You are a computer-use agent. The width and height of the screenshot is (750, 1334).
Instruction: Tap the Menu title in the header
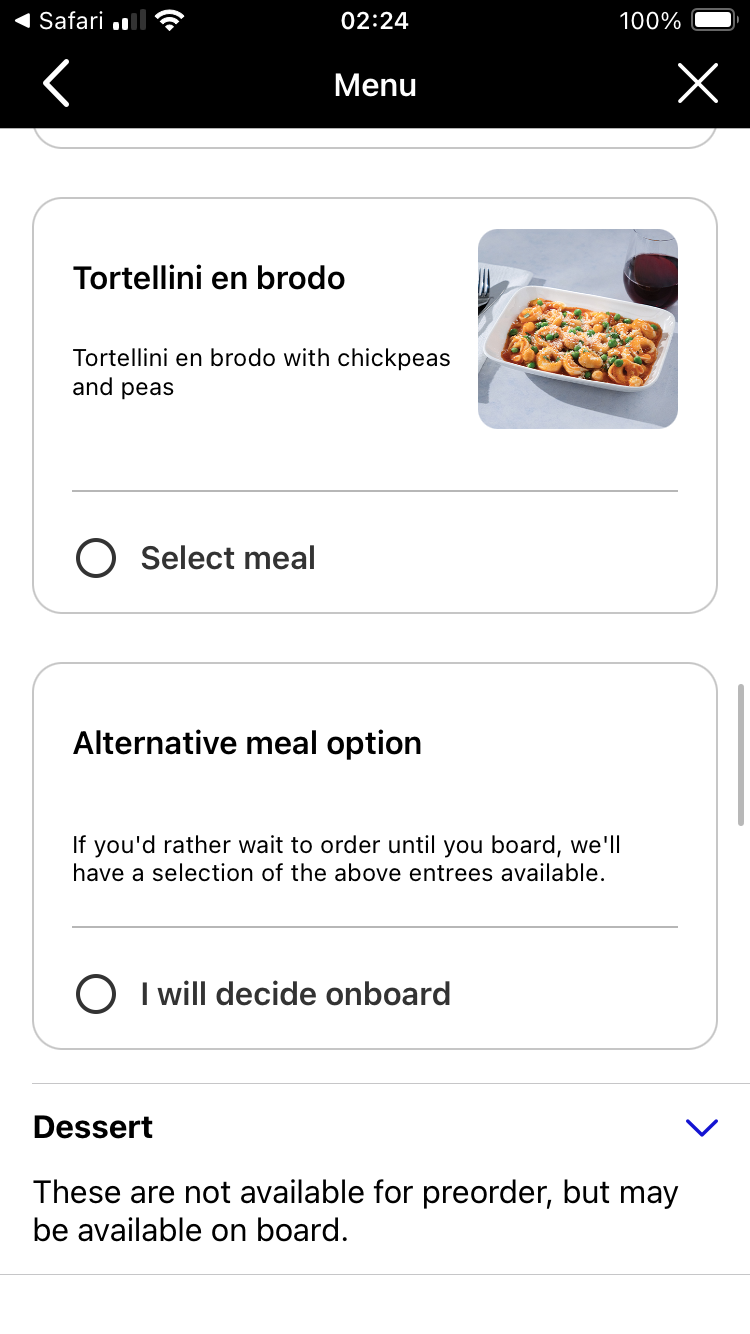click(375, 85)
